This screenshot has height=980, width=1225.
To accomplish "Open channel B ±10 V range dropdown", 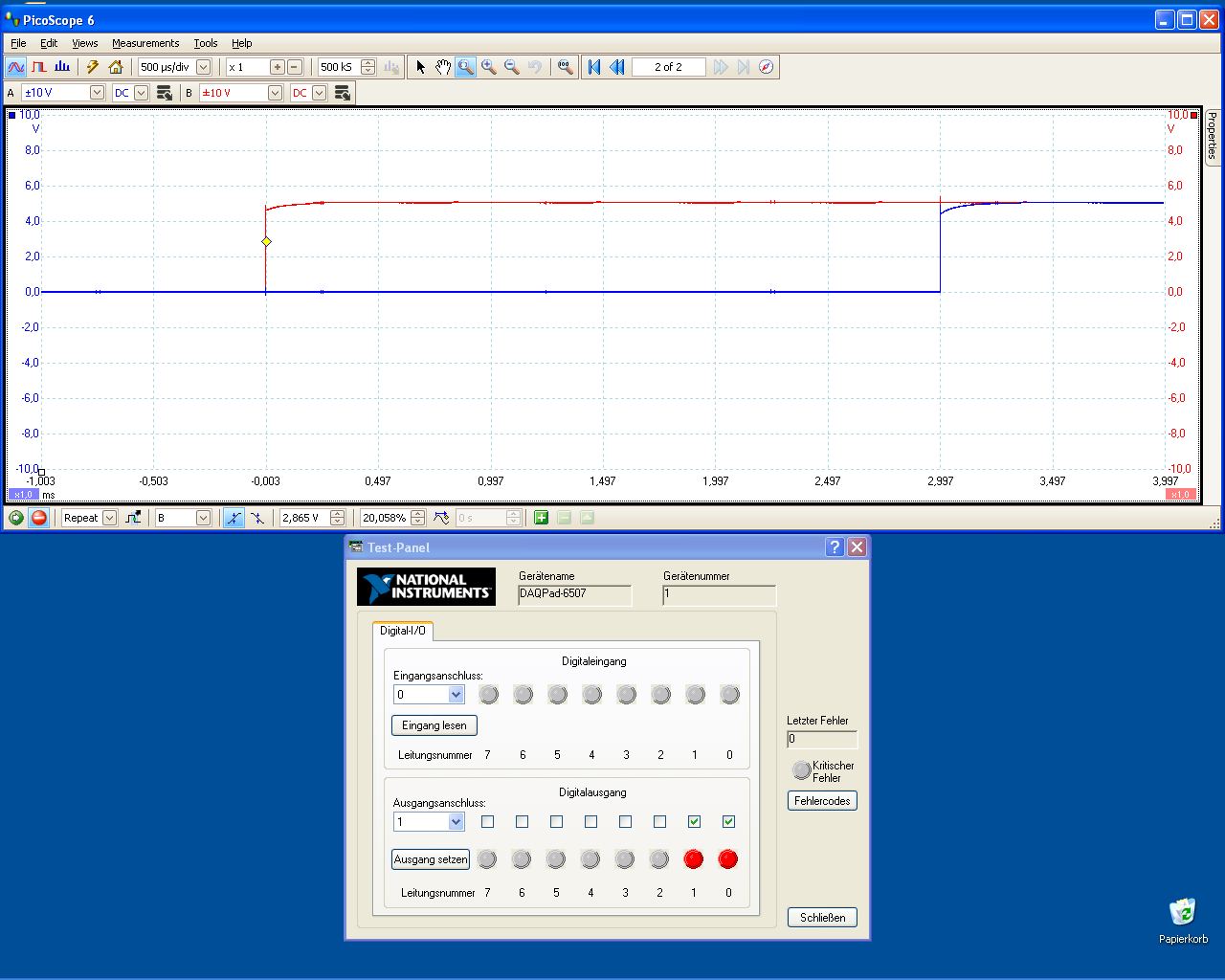I will [x=276, y=93].
